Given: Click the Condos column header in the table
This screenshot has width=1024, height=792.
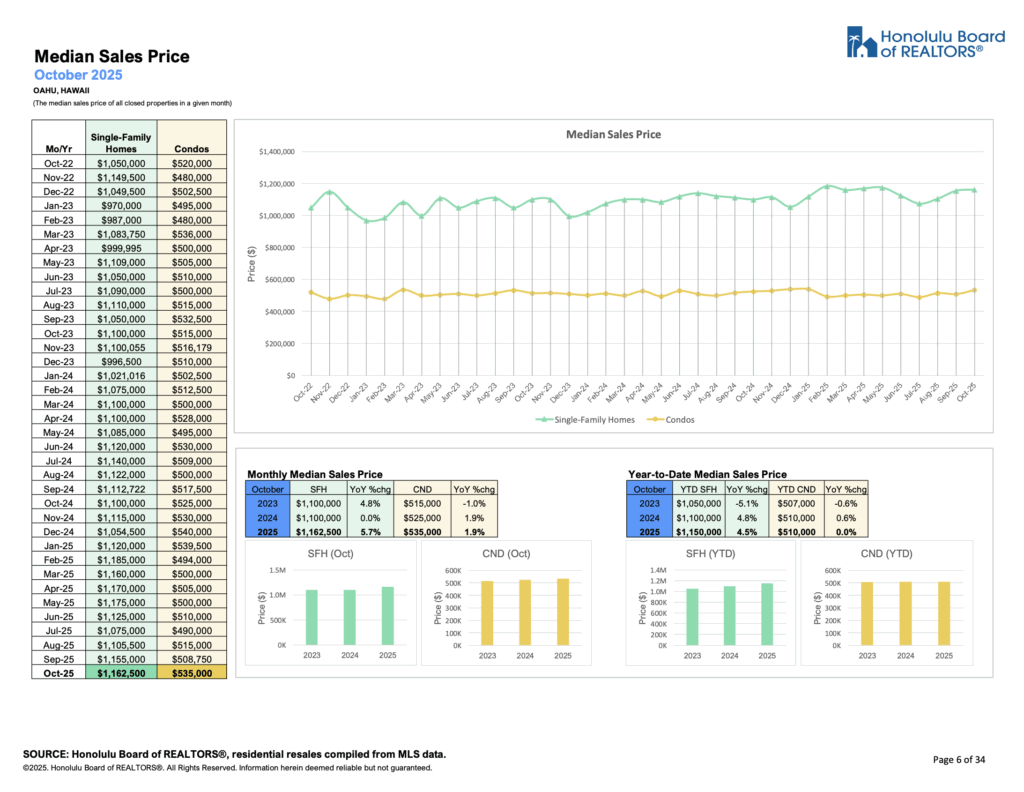Looking at the screenshot, I should click(191, 149).
